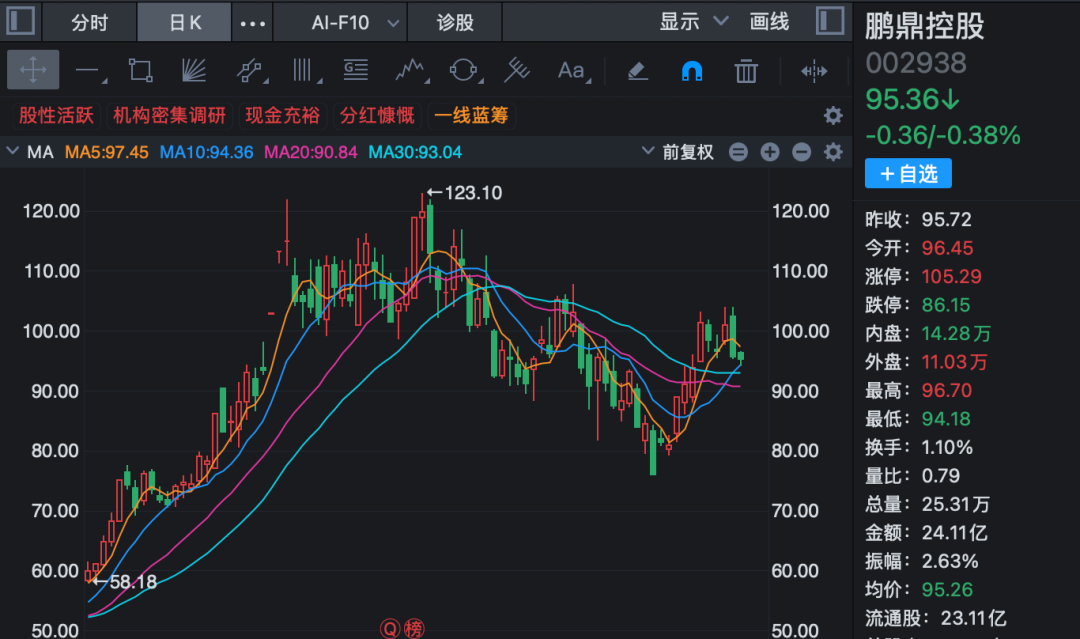The width and height of the screenshot is (1080, 639).
Task: Click the MA20:90.84 indicator label
Action: click(x=311, y=152)
